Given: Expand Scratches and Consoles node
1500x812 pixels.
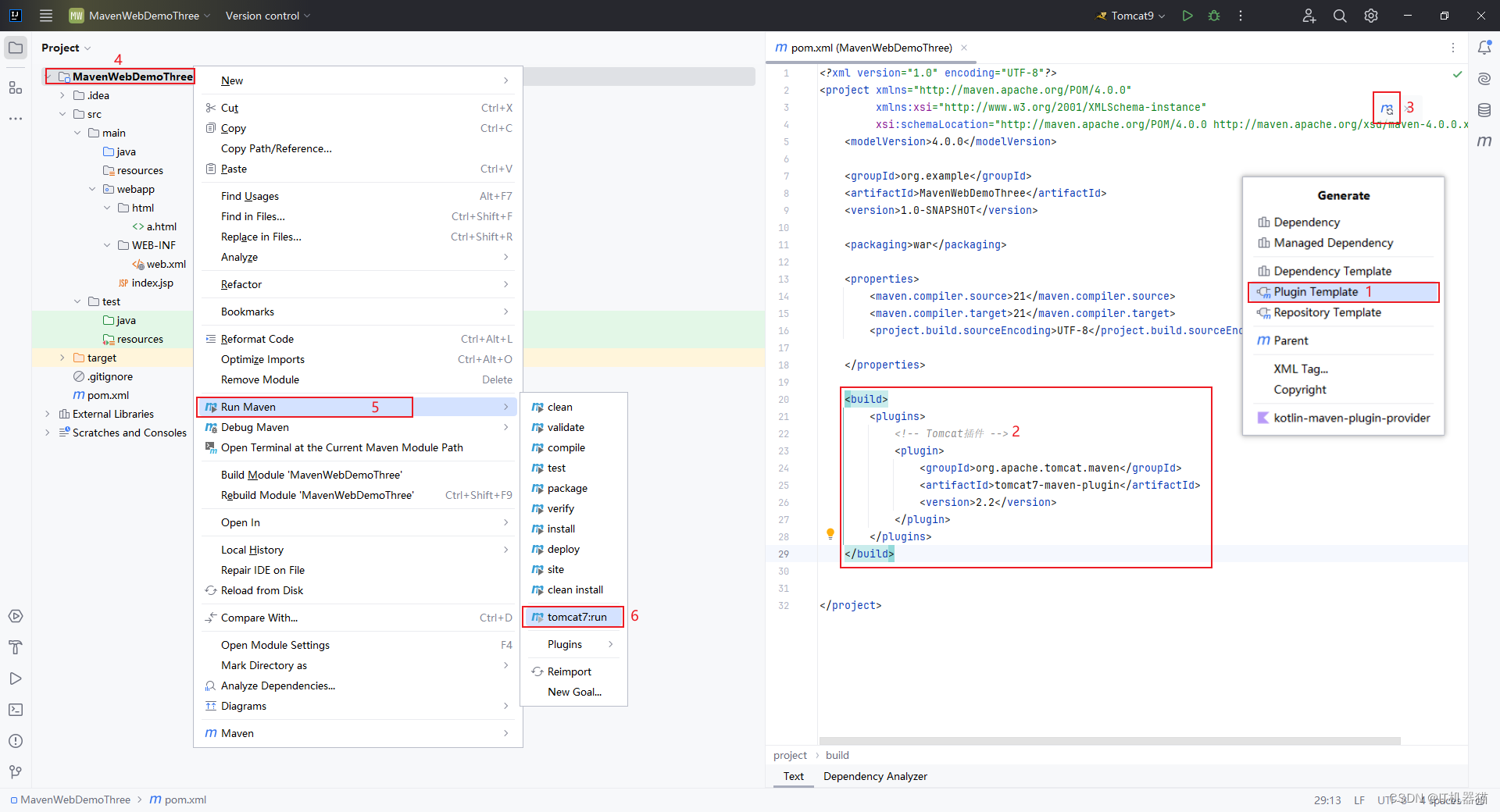Looking at the screenshot, I should [x=48, y=433].
